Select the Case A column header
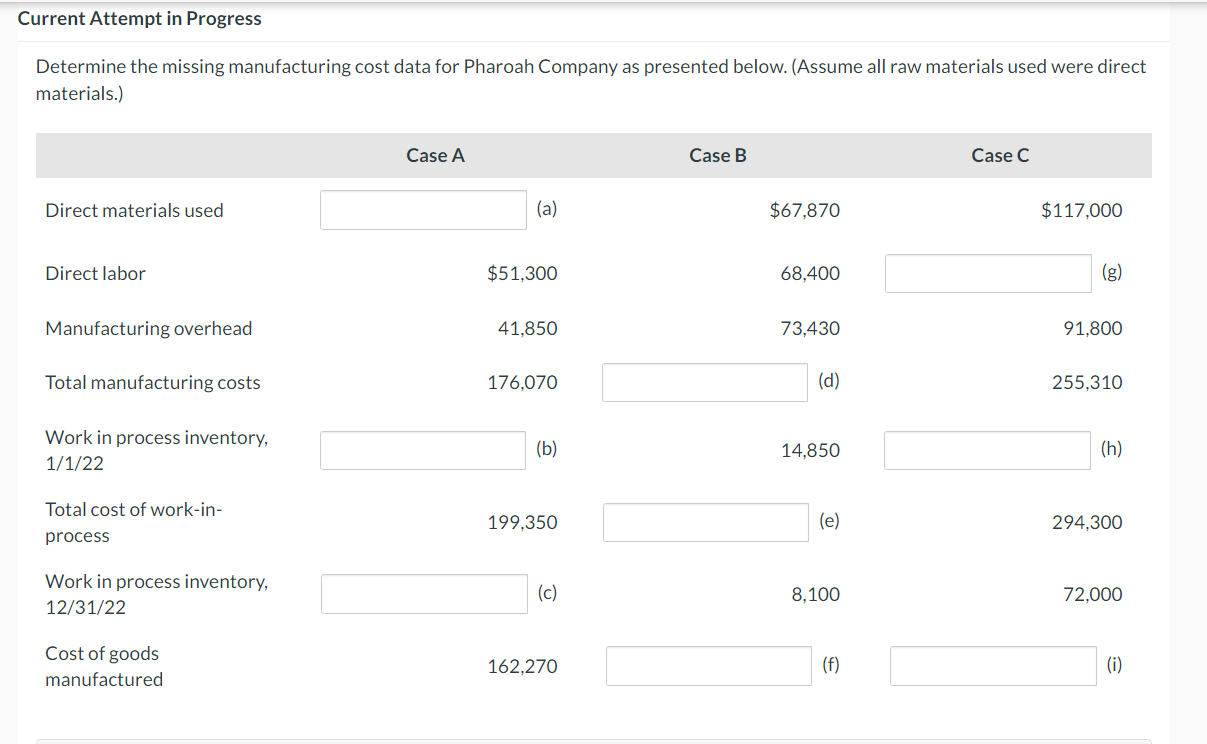Viewport: 1207px width, 744px height. click(x=435, y=155)
